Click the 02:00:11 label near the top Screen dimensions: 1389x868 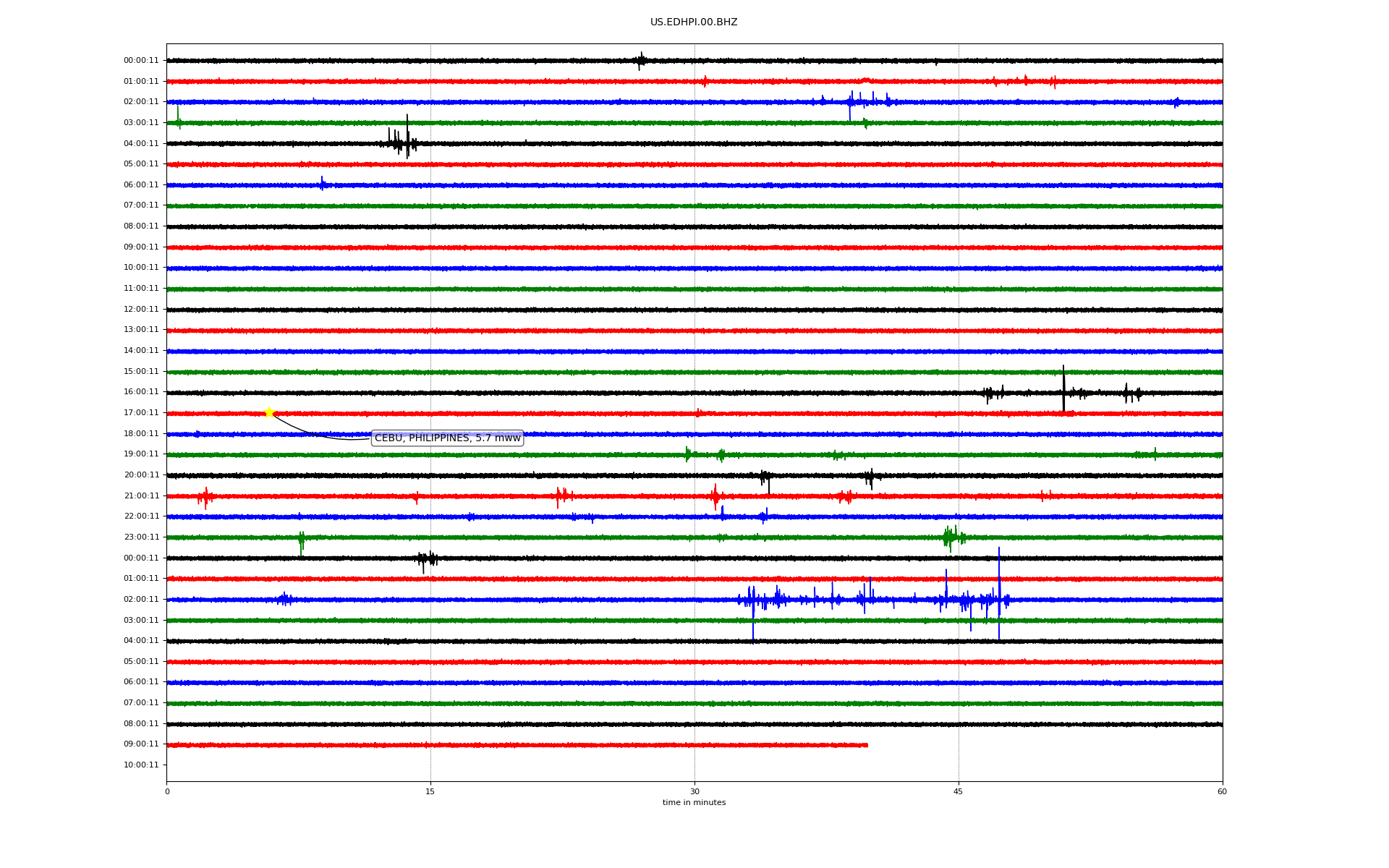point(141,102)
